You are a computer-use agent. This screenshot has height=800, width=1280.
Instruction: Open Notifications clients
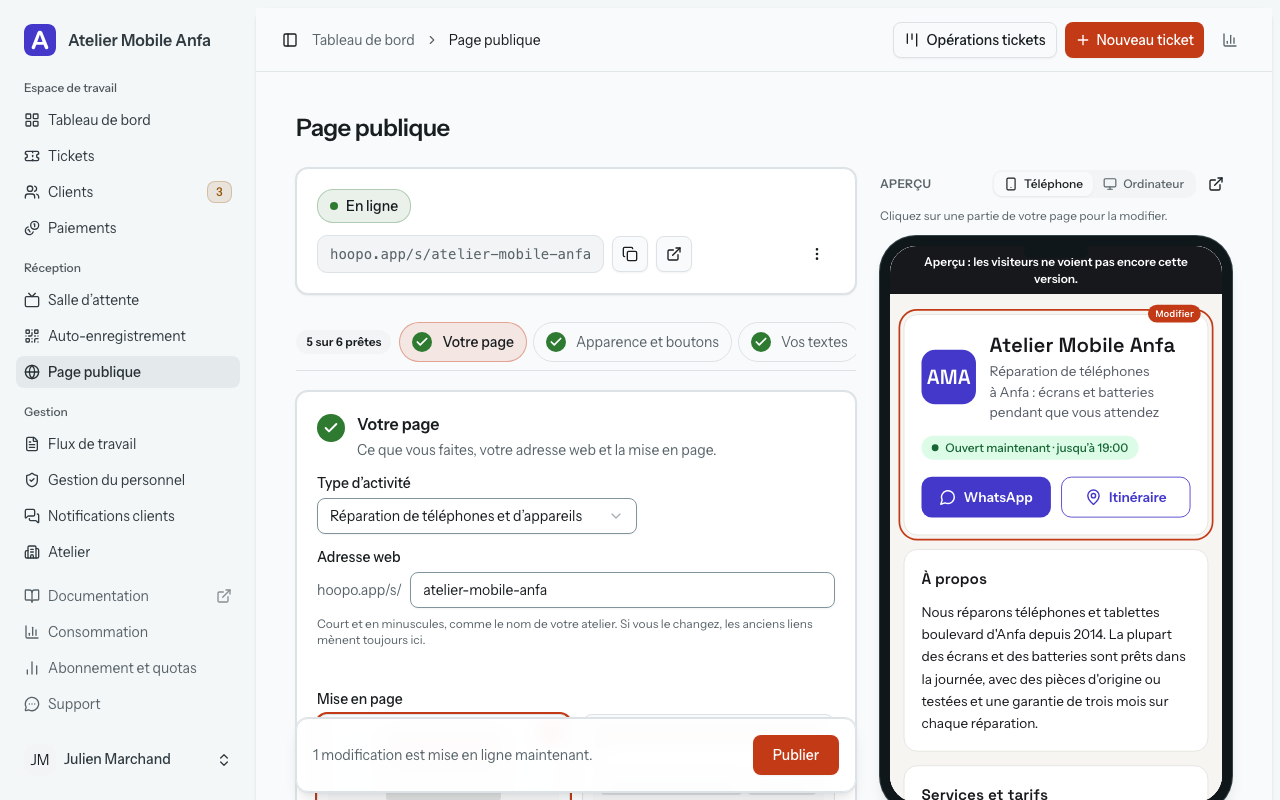[x=128, y=516]
